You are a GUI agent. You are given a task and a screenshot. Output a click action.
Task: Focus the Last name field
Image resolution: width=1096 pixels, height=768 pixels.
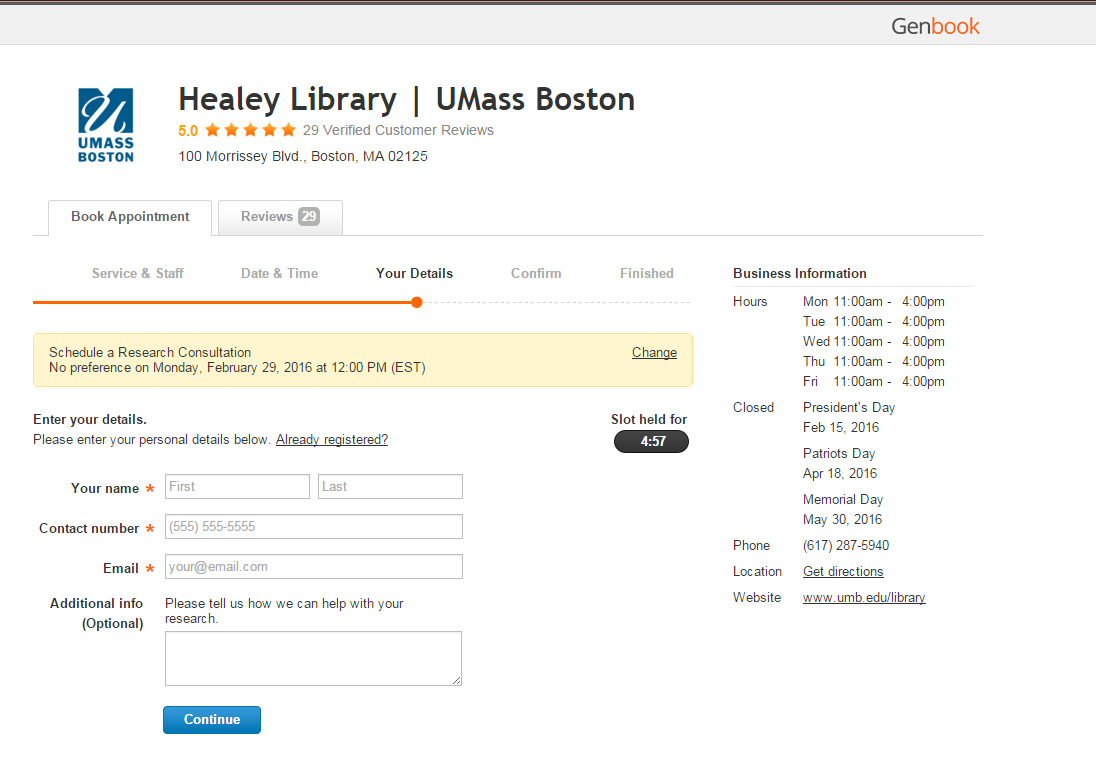390,486
